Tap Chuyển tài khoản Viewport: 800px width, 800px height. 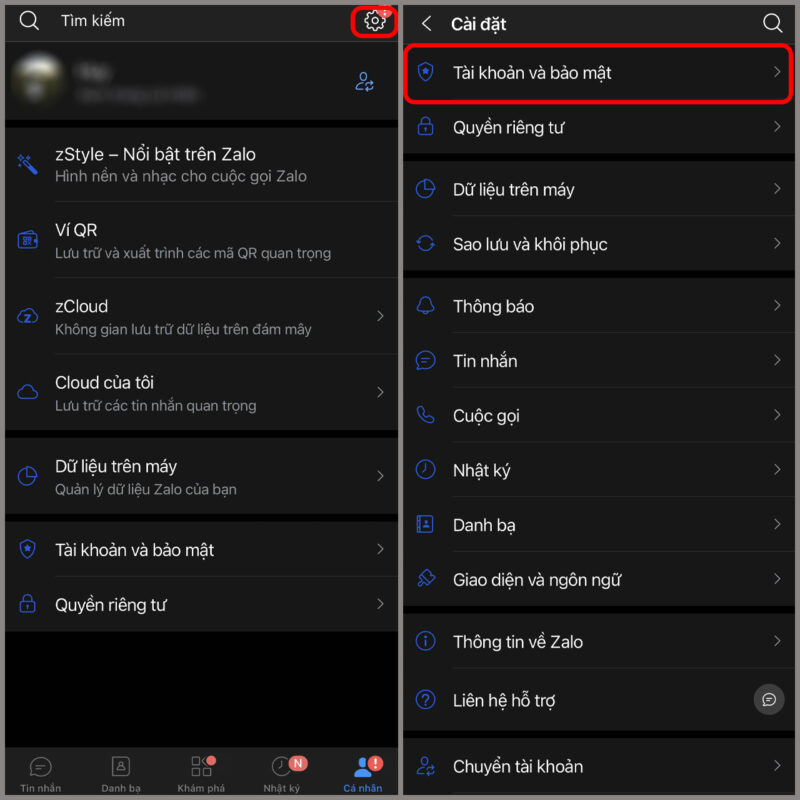point(598,766)
